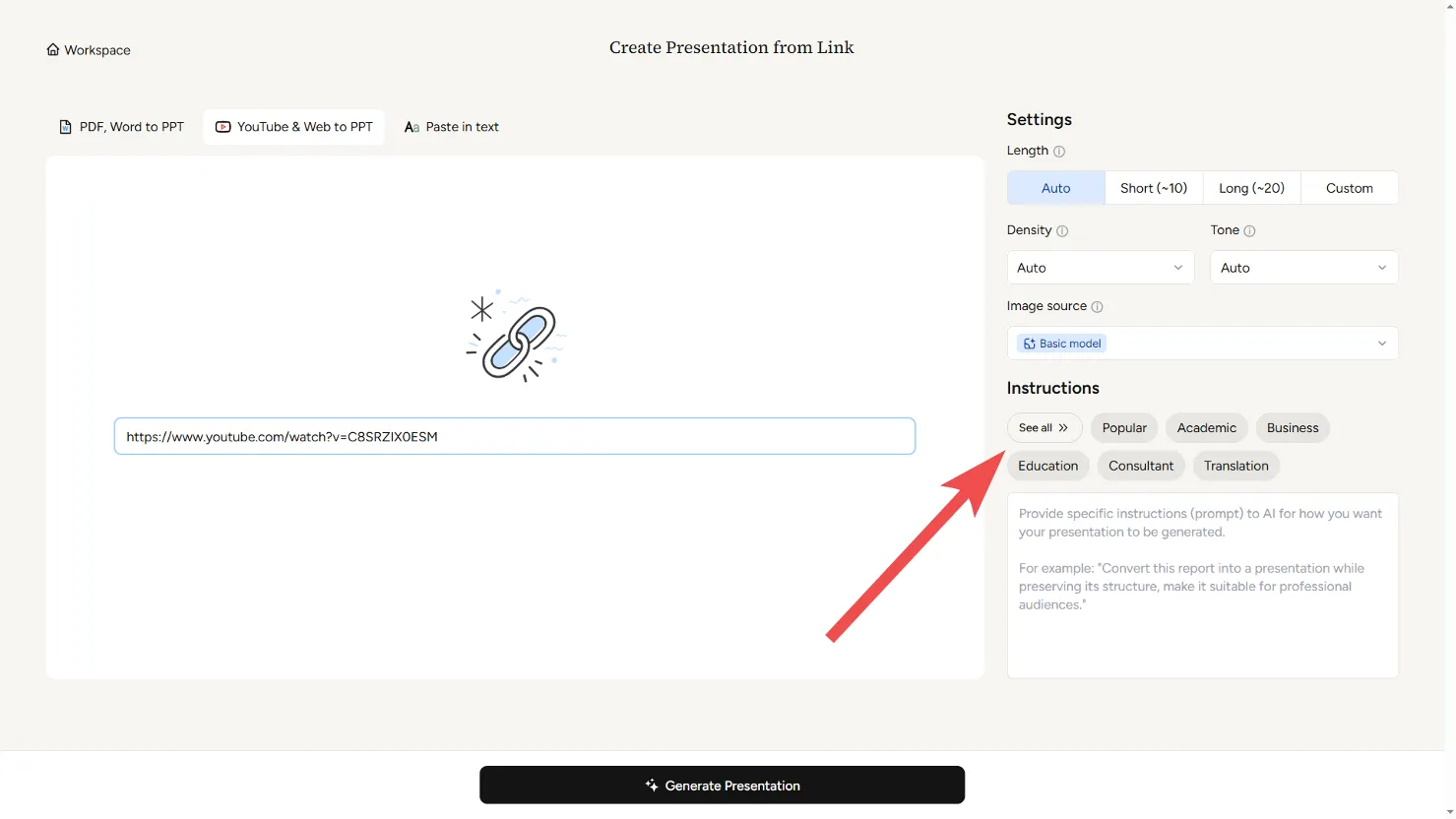Expand the Image source Basic model dropdown
1456x819 pixels.
(1202, 344)
